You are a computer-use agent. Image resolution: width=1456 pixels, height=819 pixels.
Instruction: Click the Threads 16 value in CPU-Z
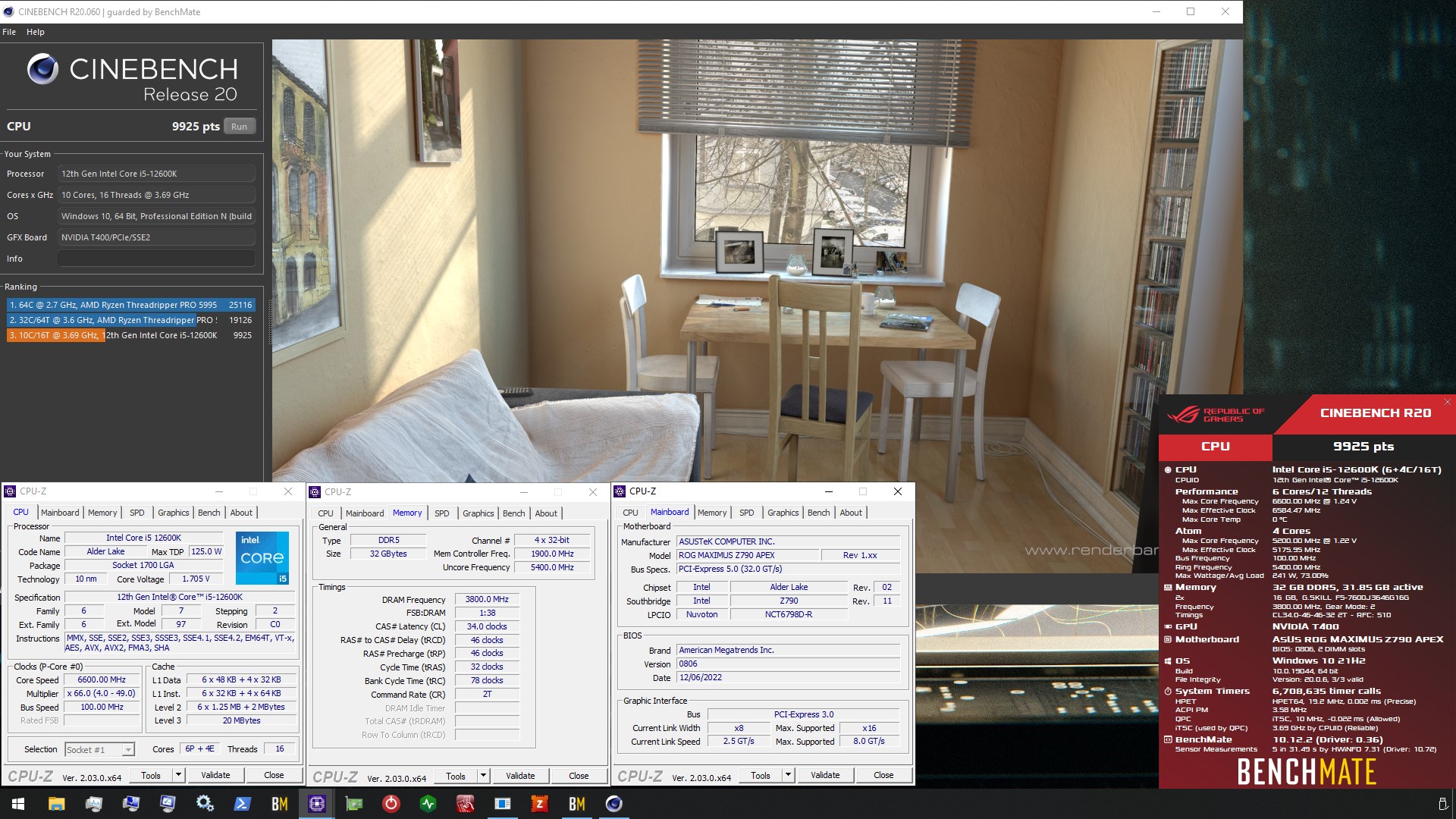[280, 748]
